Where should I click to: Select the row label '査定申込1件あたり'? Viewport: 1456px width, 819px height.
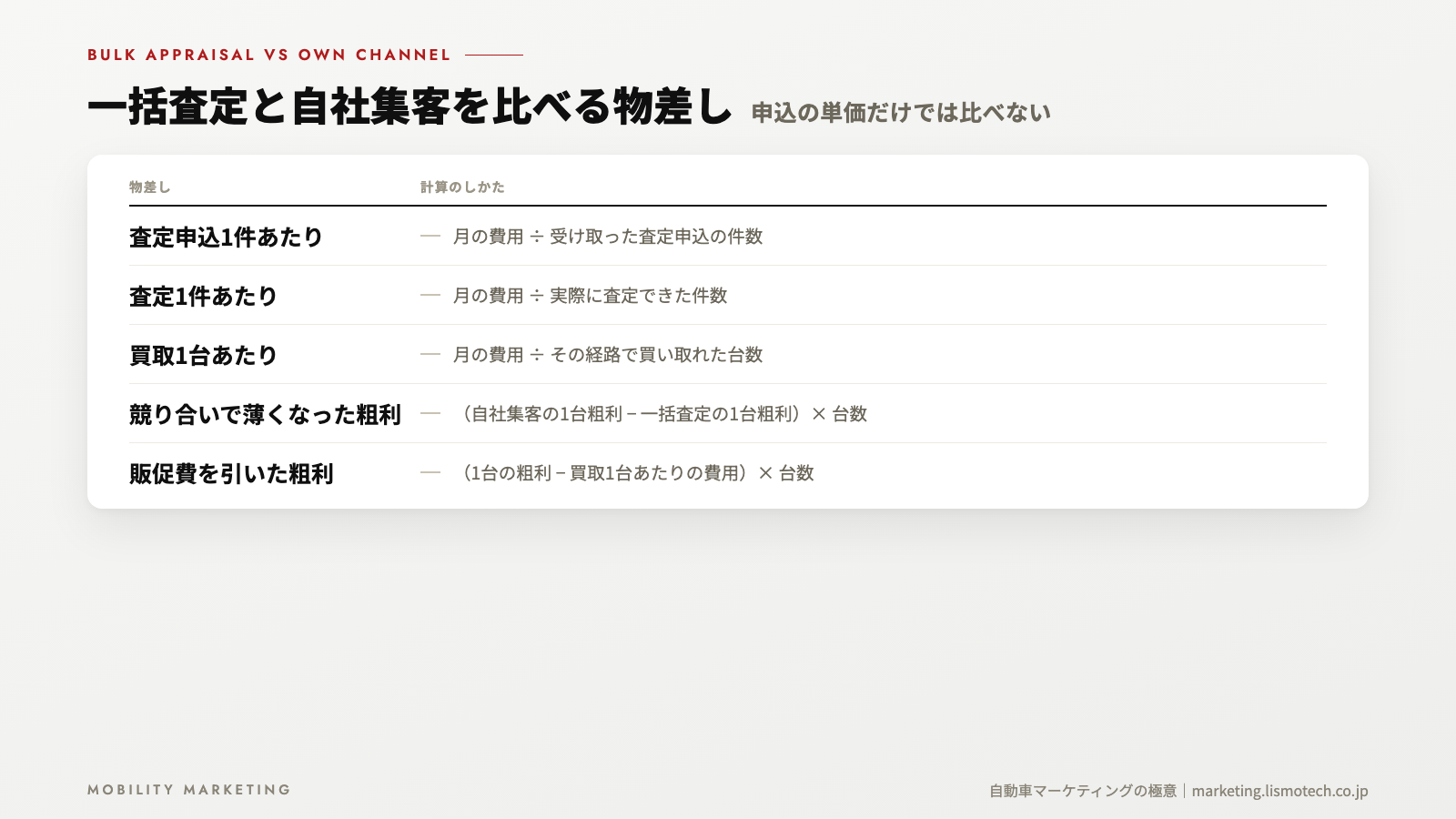point(227,237)
